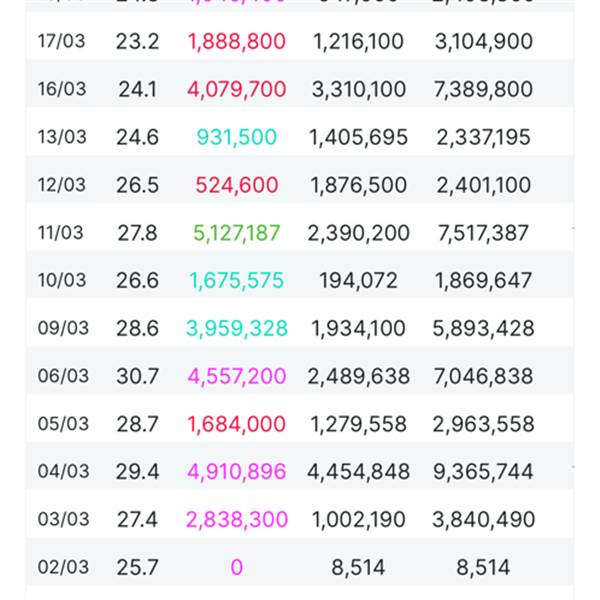Click the teal value 3,959,328
The width and height of the screenshot is (600, 600).
click(x=237, y=328)
